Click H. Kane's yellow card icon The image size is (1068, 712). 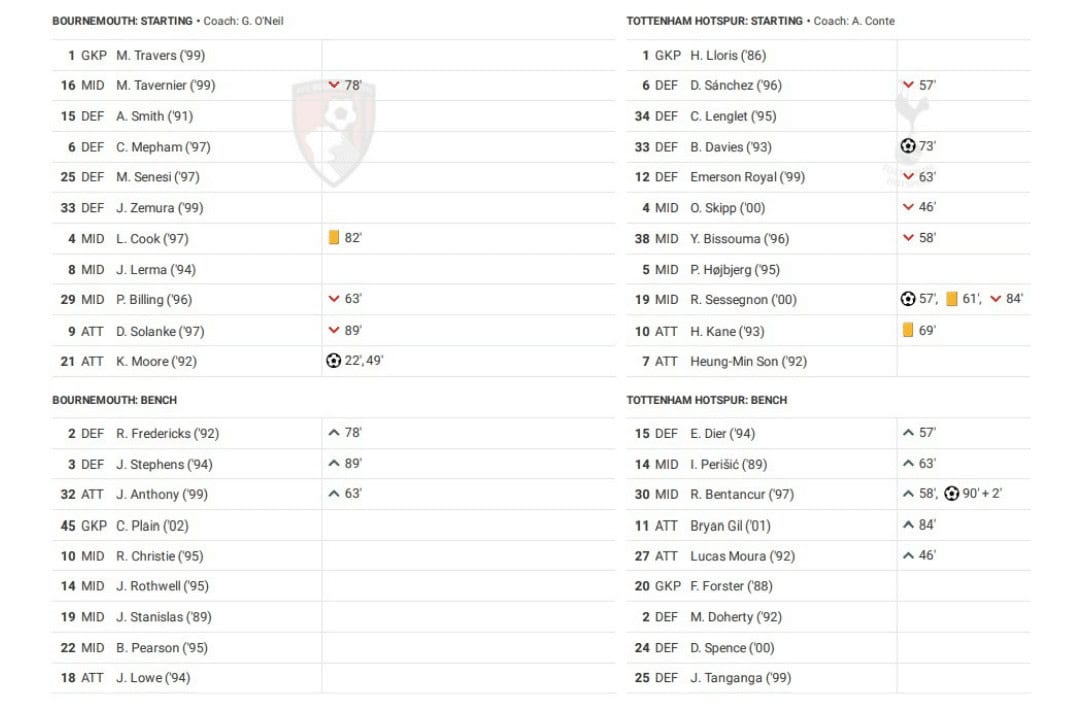(x=907, y=330)
